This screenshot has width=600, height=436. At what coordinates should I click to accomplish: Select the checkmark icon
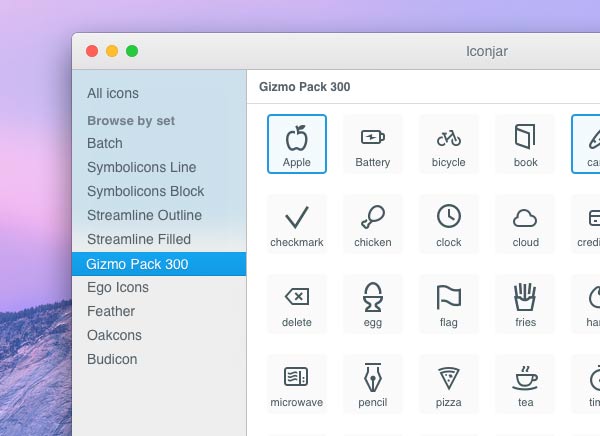[297, 224]
